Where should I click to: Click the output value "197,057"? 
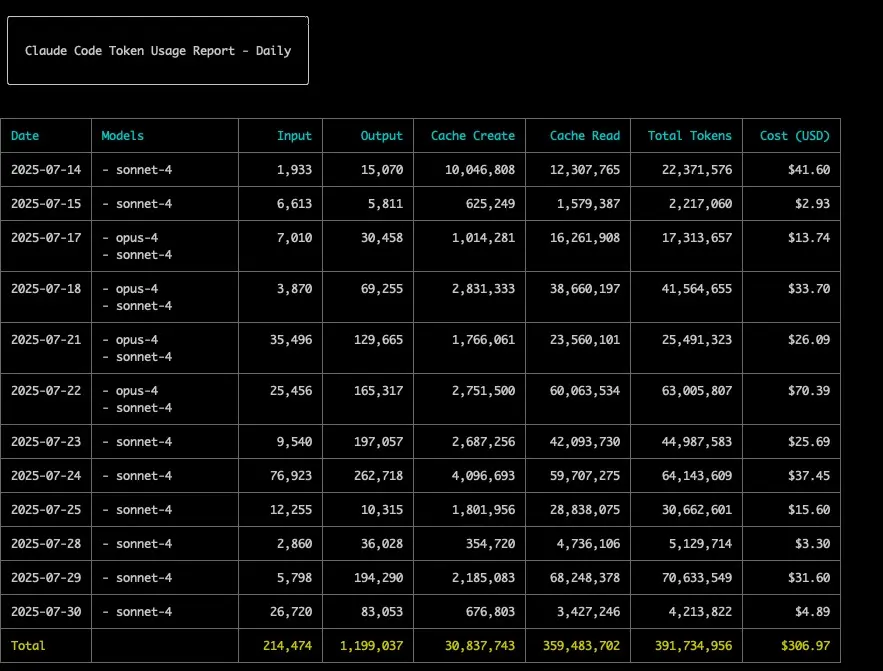click(x=378, y=441)
